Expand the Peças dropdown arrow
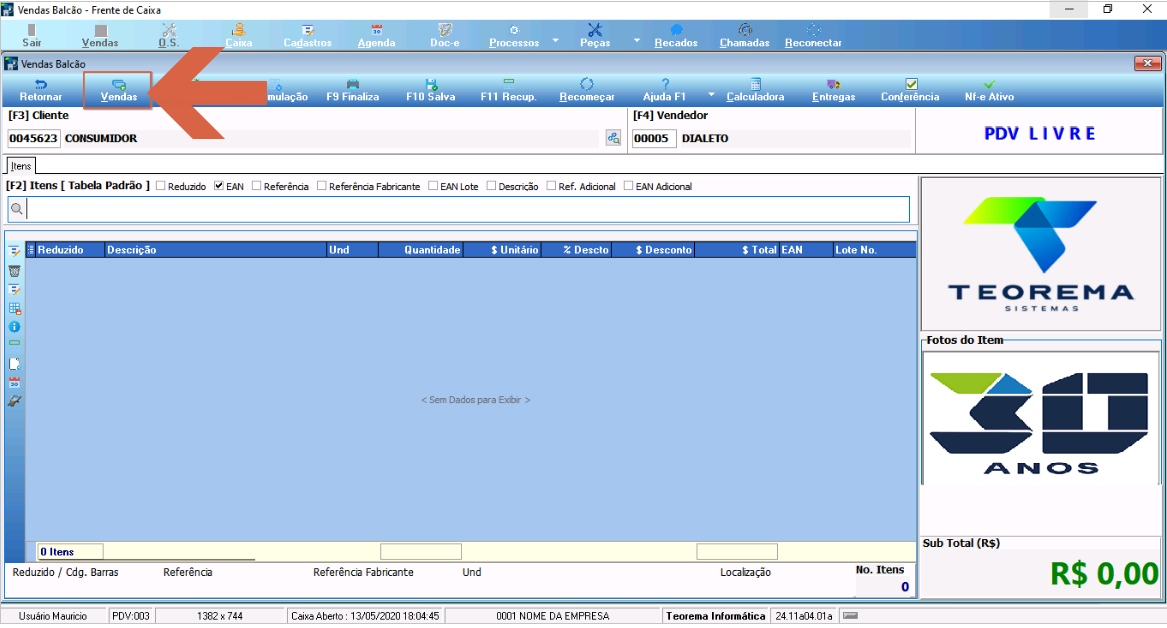The width and height of the screenshot is (1167, 628). tap(636, 40)
